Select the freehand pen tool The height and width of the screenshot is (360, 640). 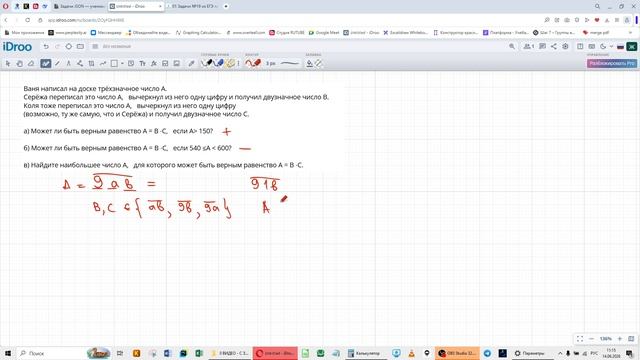[x=46, y=63]
